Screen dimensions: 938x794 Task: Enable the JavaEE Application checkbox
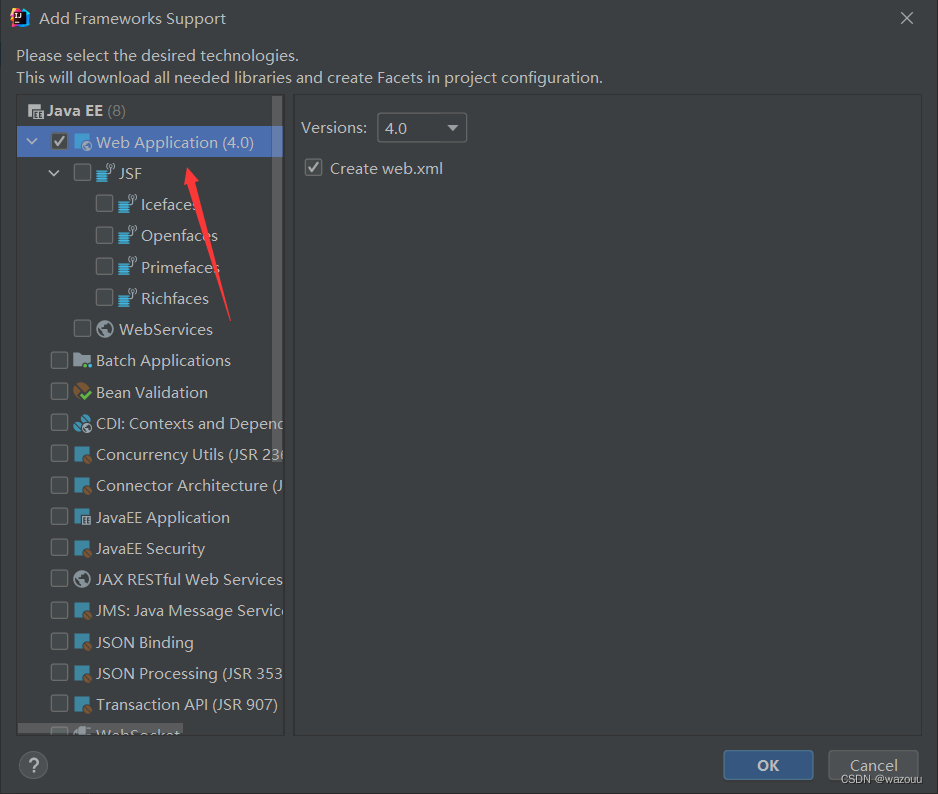tap(59, 516)
